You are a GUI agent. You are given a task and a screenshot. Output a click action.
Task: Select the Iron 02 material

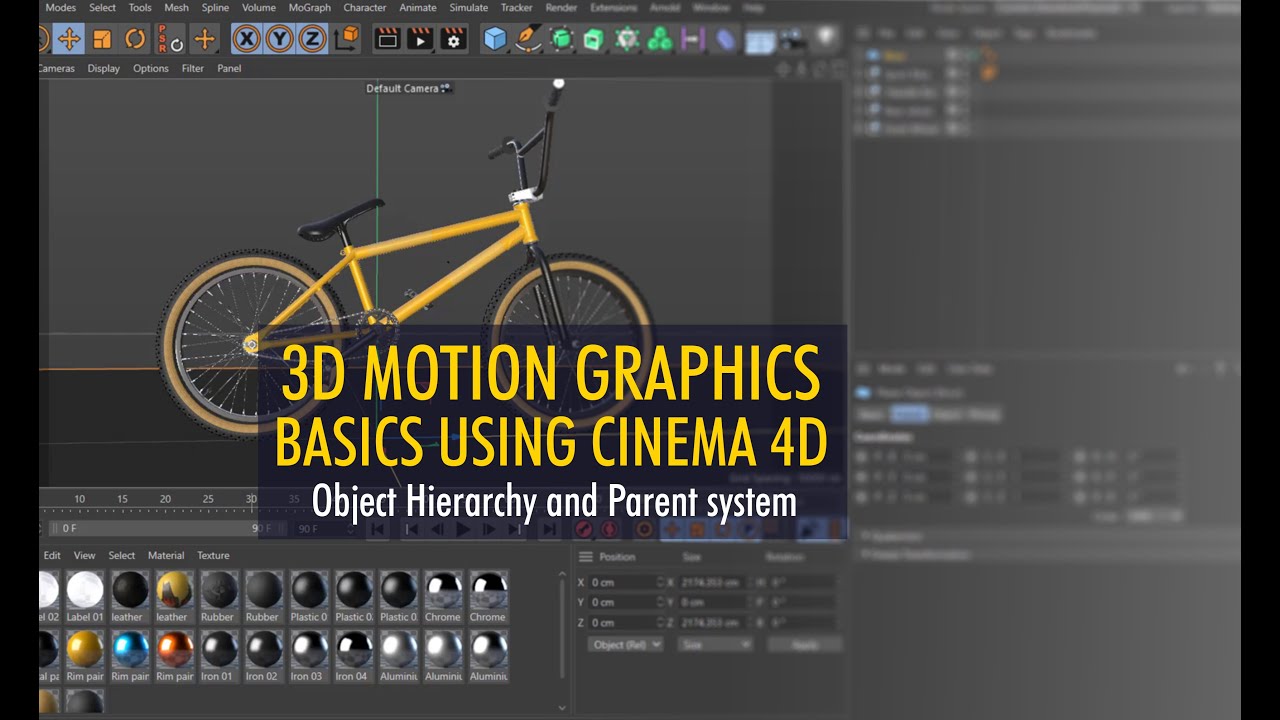point(263,656)
